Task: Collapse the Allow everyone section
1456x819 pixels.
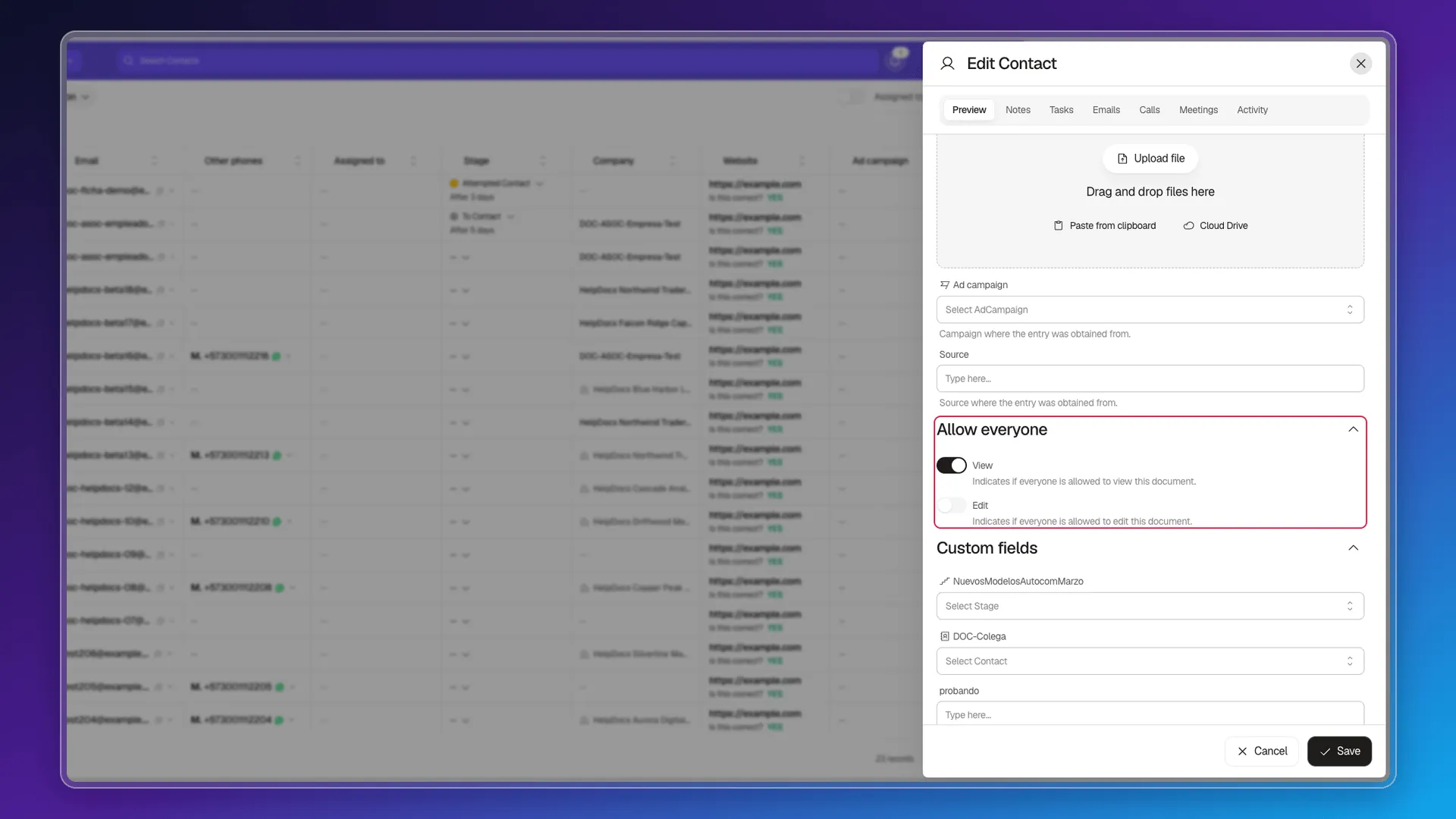Action: 1353,430
